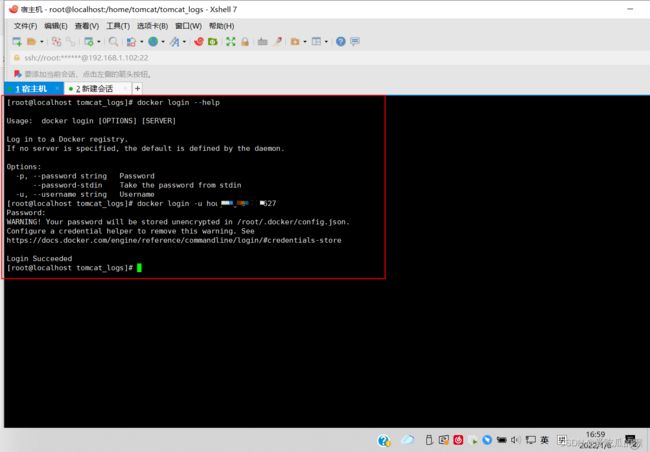Add a new tab with plus button
The image size is (650, 452).
(x=137, y=88)
